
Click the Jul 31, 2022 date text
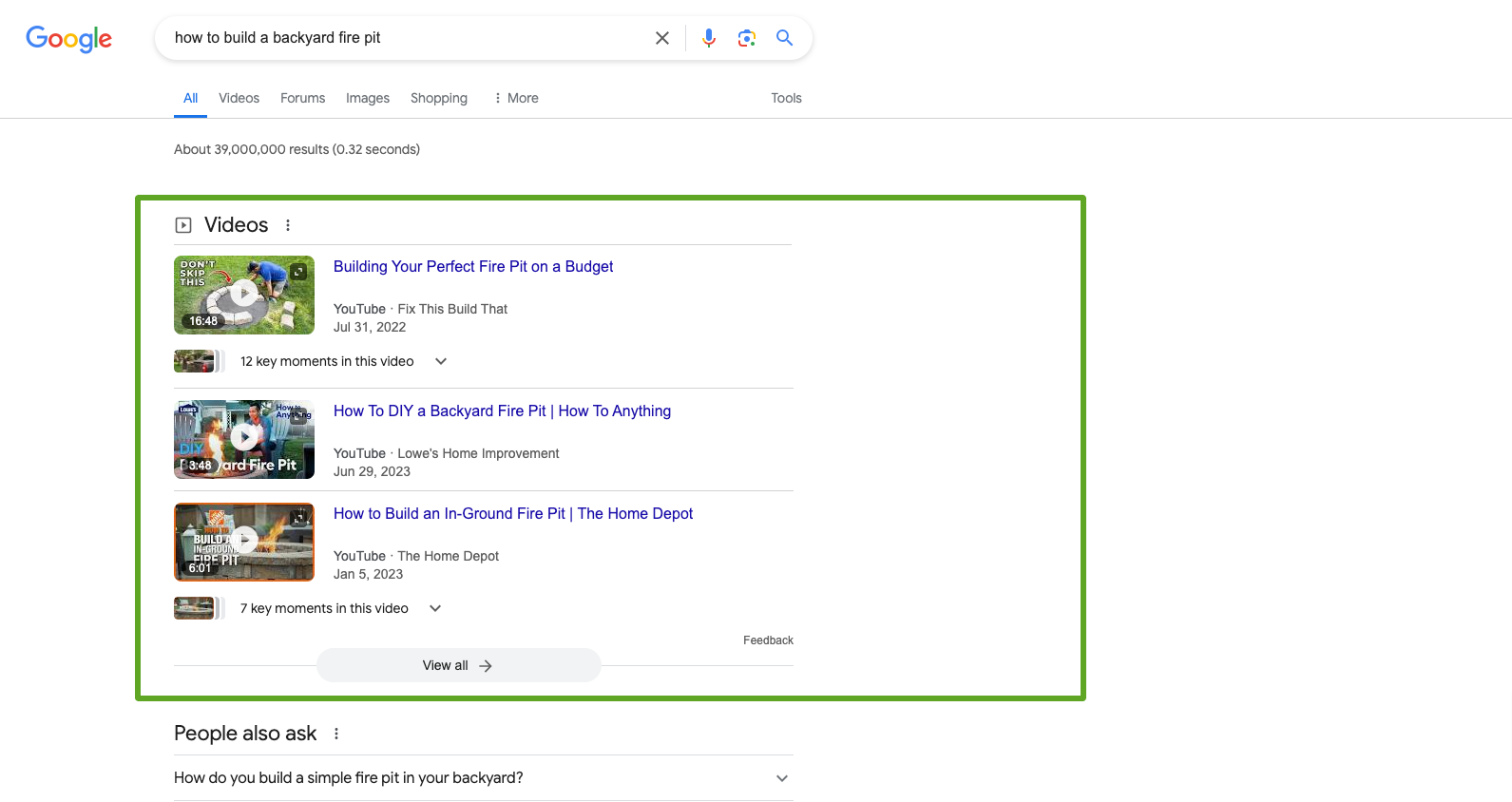370,327
